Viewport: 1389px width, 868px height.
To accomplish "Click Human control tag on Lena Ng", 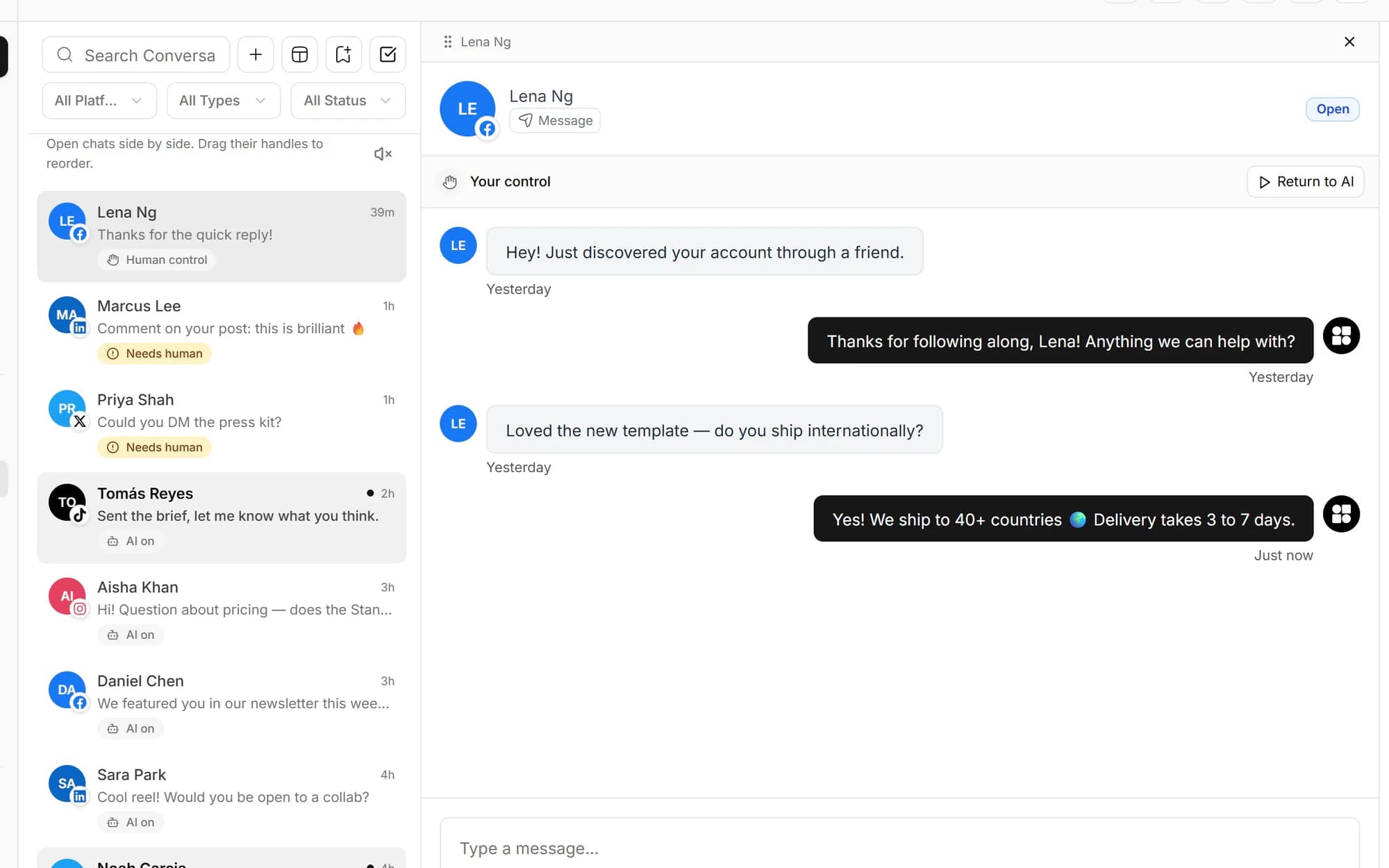I will coord(157,260).
